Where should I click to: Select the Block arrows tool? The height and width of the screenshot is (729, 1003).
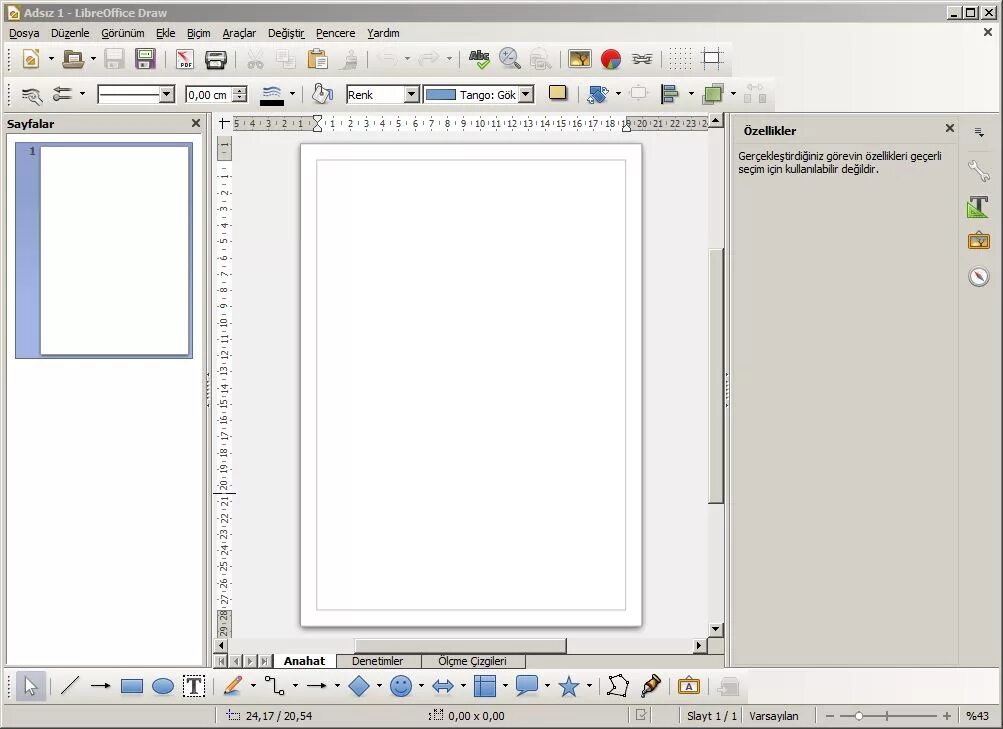(443, 686)
